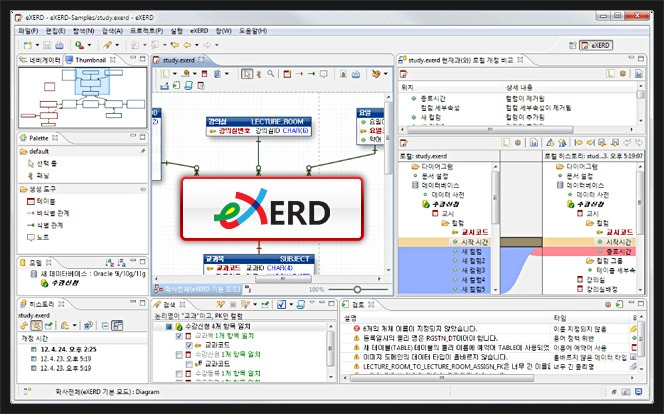Toggle the checkmark filter icon in search toolbar
664x414 pixels.
(x=281, y=304)
